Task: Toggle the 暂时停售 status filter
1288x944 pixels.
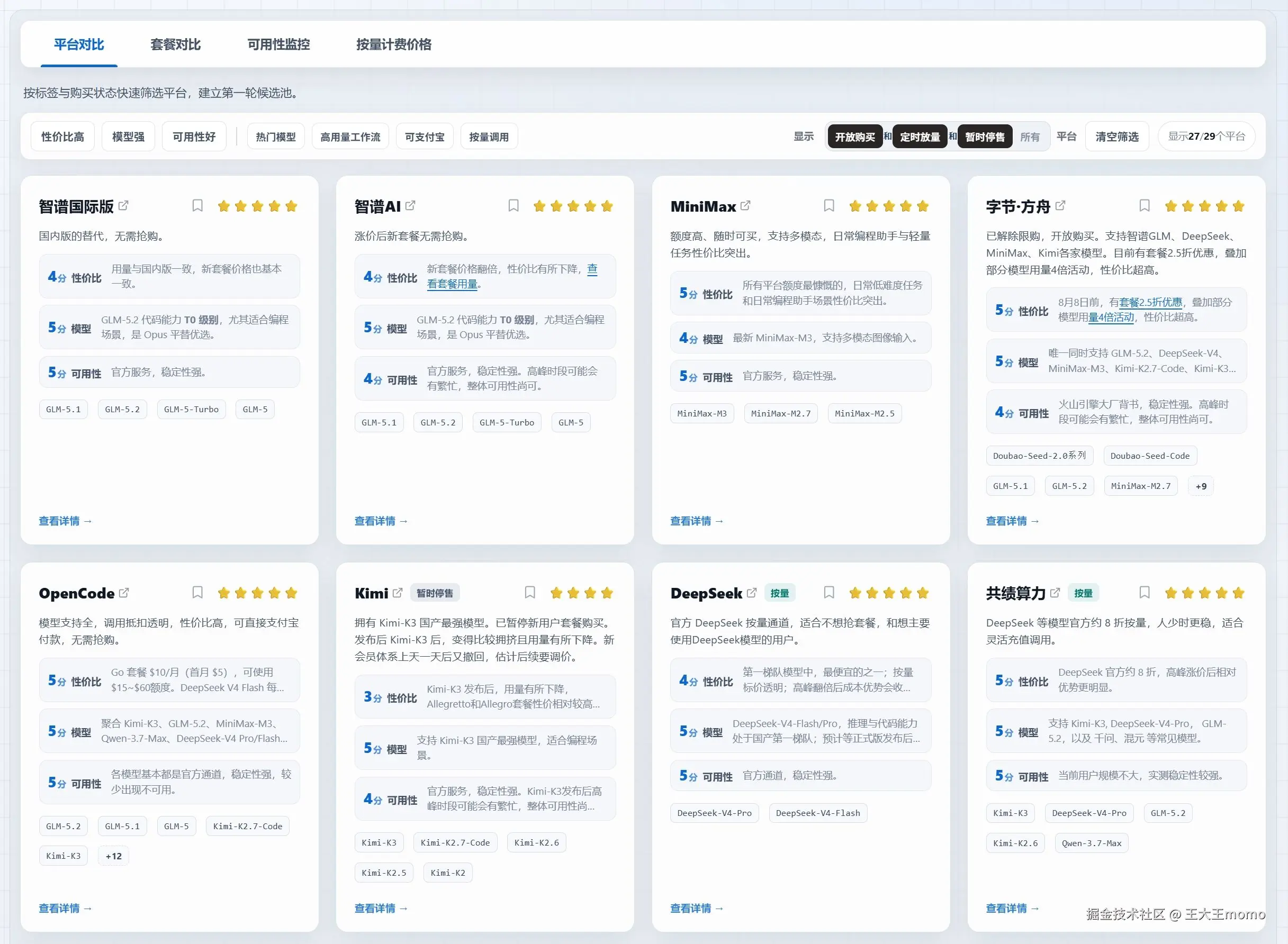Action: [985, 137]
